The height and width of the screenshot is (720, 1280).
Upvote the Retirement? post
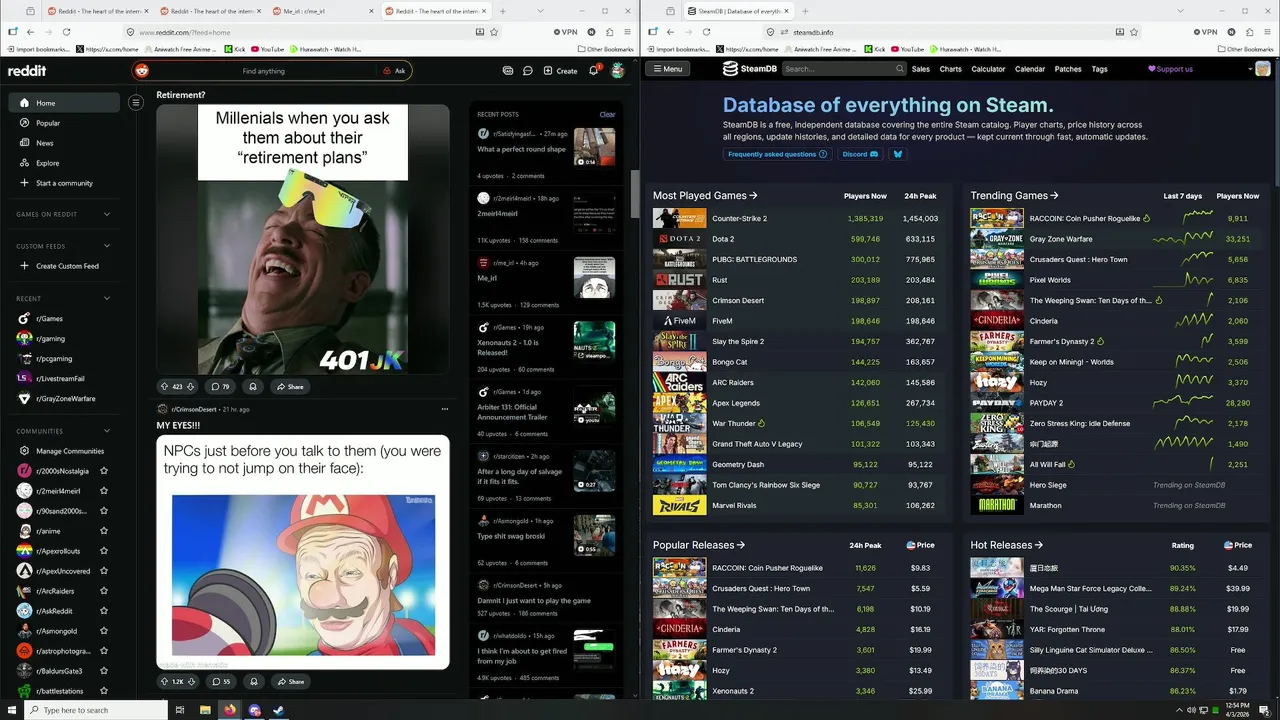(x=165, y=386)
